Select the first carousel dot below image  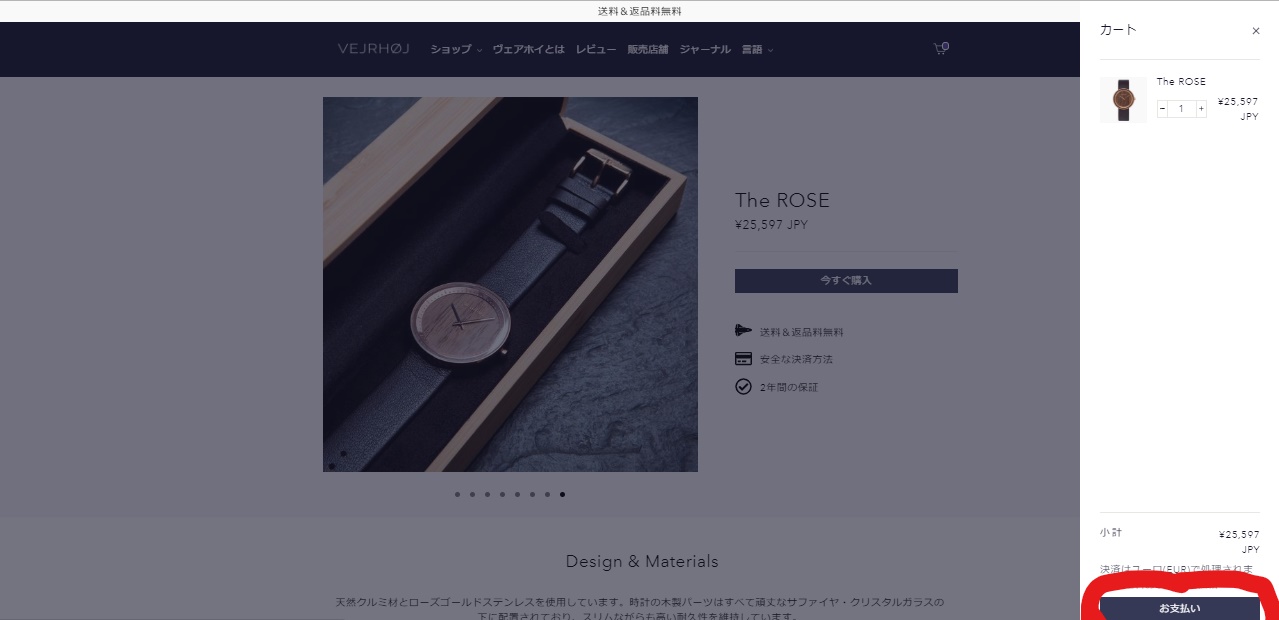tap(457, 494)
